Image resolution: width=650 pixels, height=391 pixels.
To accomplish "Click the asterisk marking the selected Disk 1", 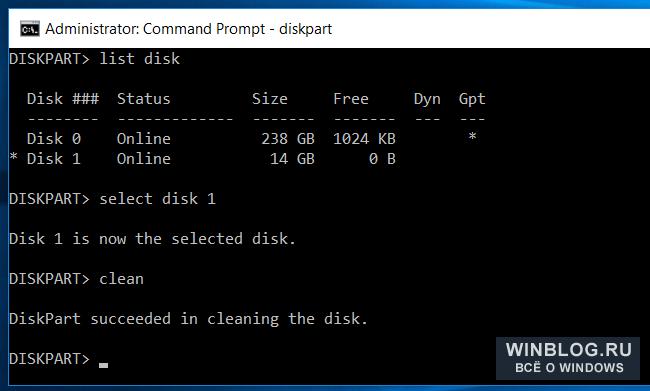I will pos(14,157).
